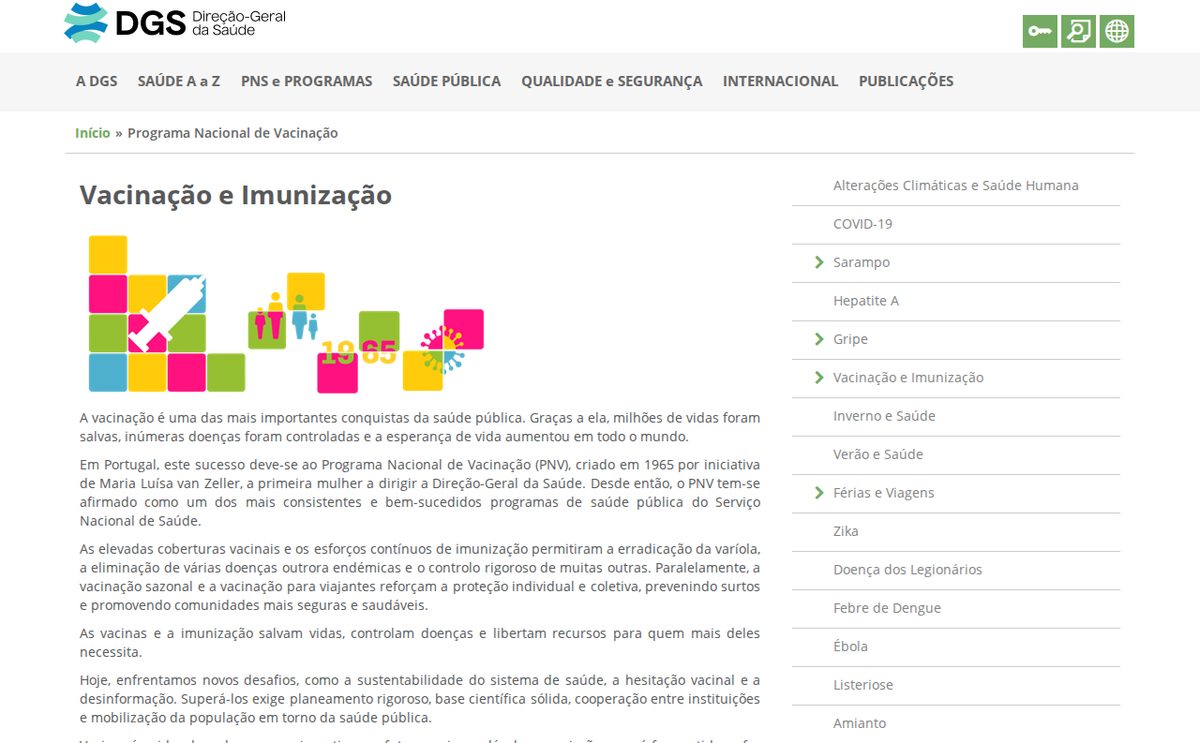Viewport: 1200px width, 743px height.
Task: Click the Vacinação e Imunização page heading
Action: coord(236,195)
